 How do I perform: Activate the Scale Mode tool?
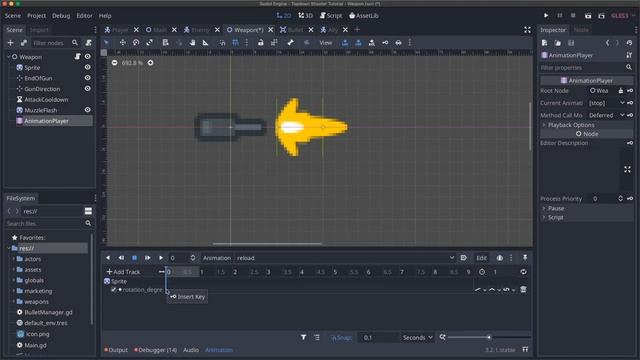(x=149, y=42)
